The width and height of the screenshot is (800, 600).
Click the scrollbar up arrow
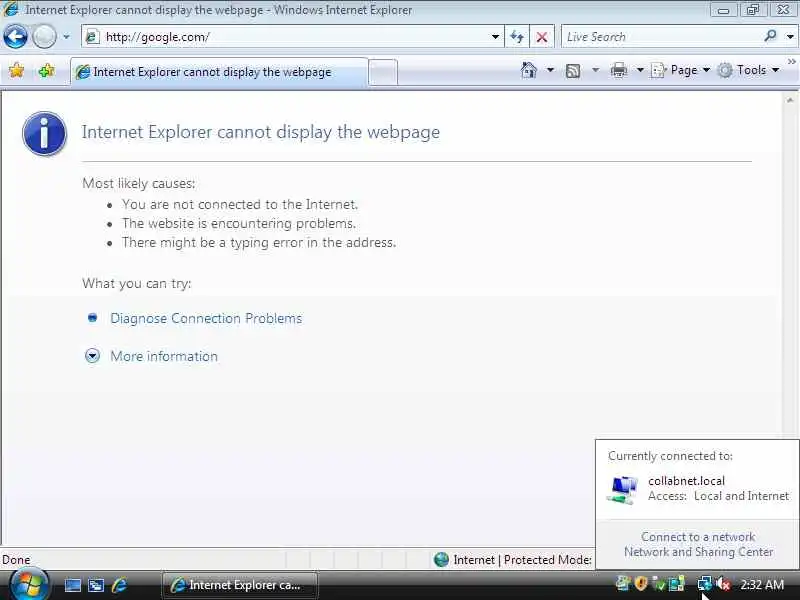790,101
